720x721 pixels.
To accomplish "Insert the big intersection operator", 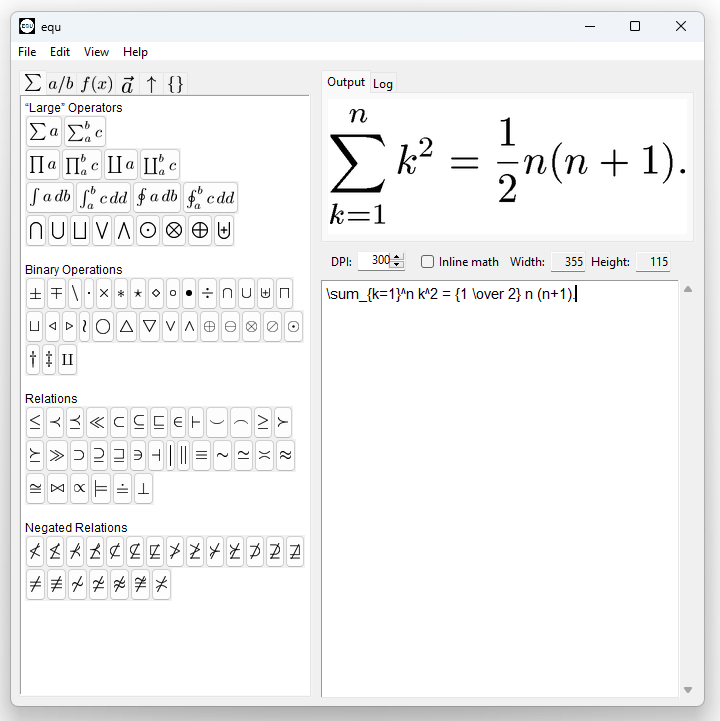I will 36,230.
